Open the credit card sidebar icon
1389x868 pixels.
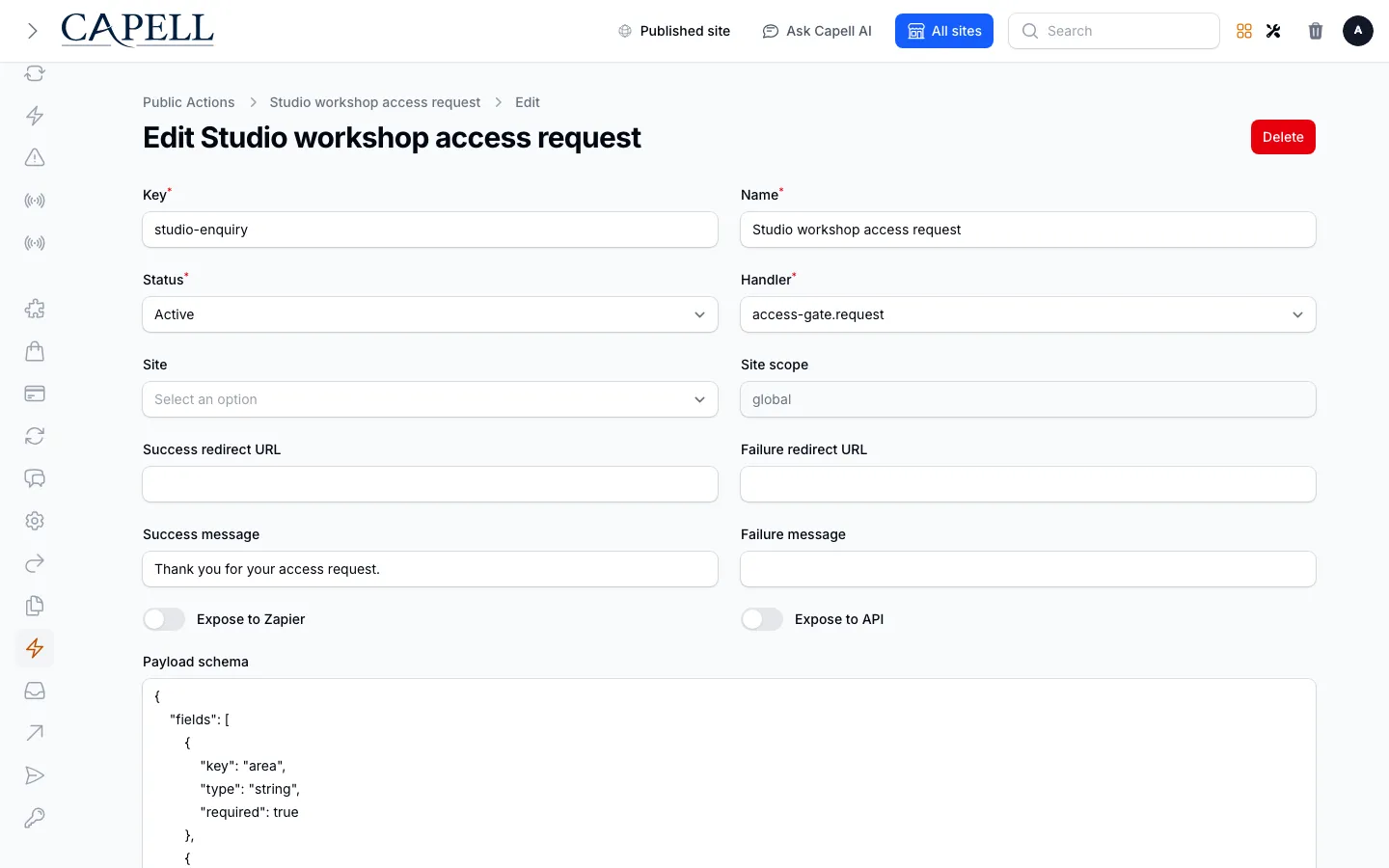tap(35, 393)
